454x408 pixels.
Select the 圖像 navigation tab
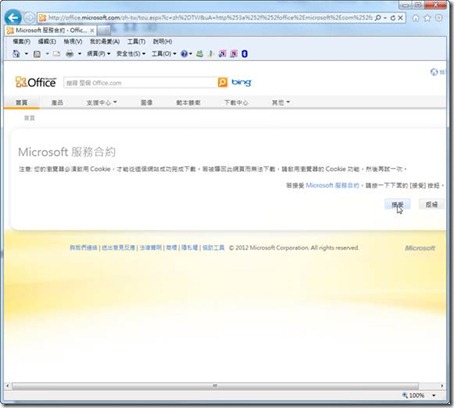(x=146, y=103)
